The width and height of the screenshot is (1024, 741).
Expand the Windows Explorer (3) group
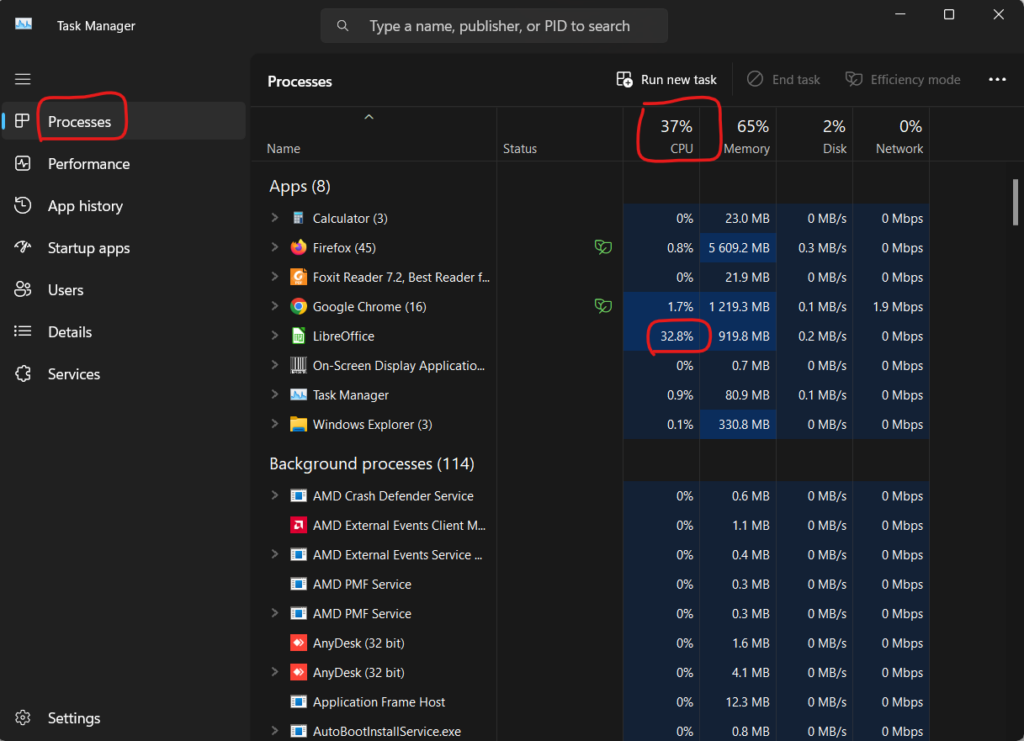(275, 424)
